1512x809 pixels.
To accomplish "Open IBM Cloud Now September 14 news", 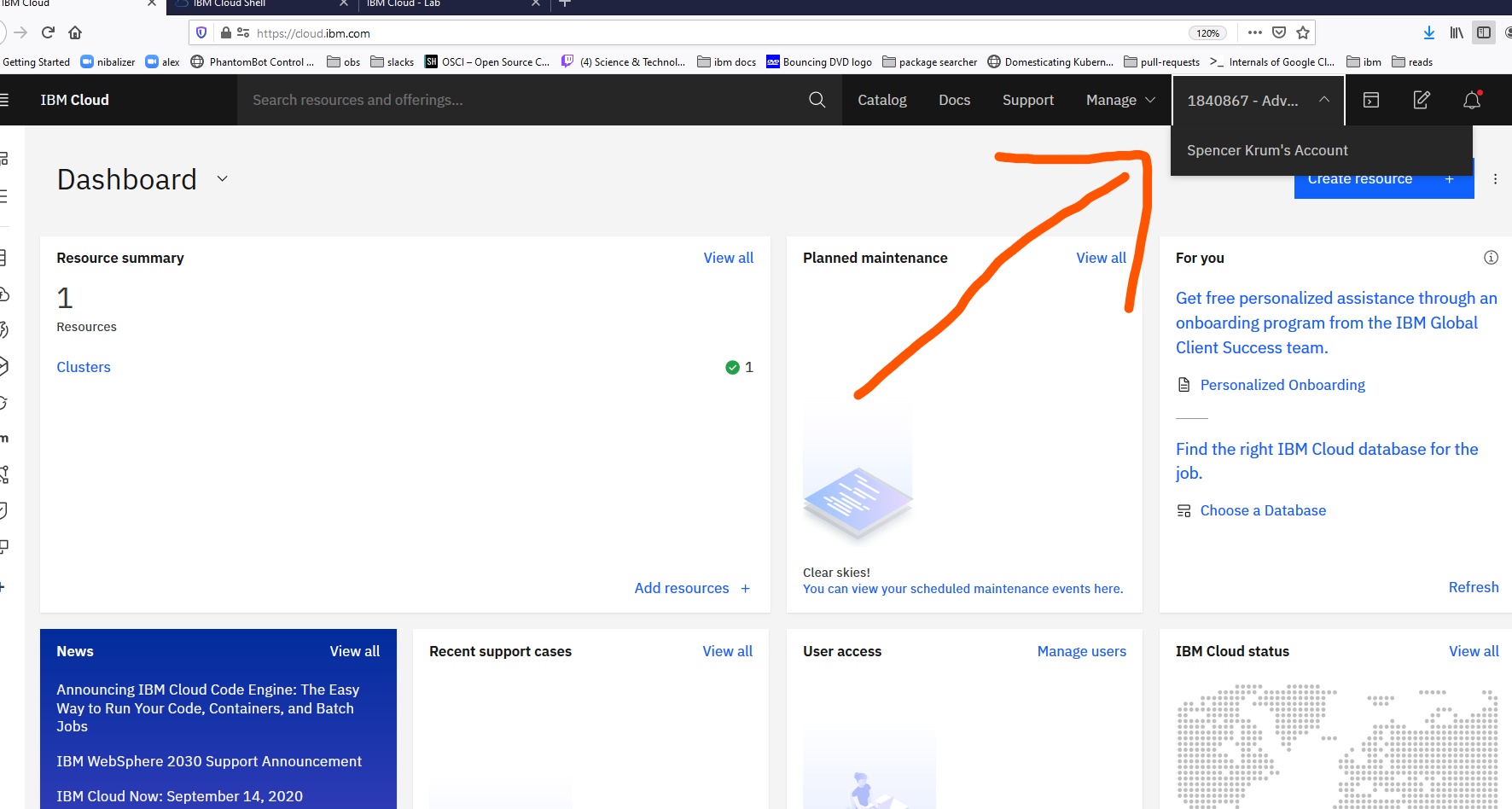I will tap(179, 796).
